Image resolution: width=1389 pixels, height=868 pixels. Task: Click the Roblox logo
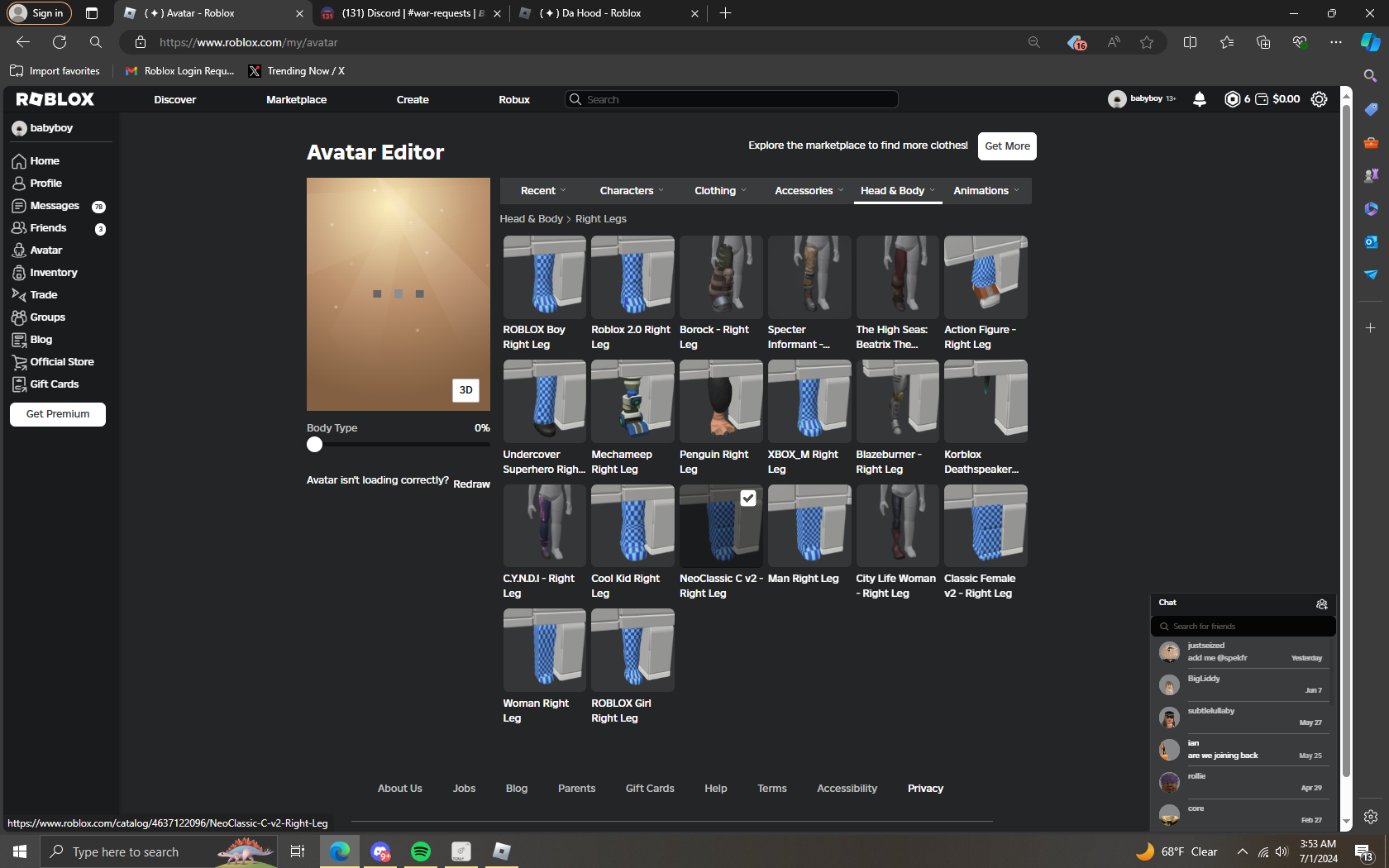[55, 99]
